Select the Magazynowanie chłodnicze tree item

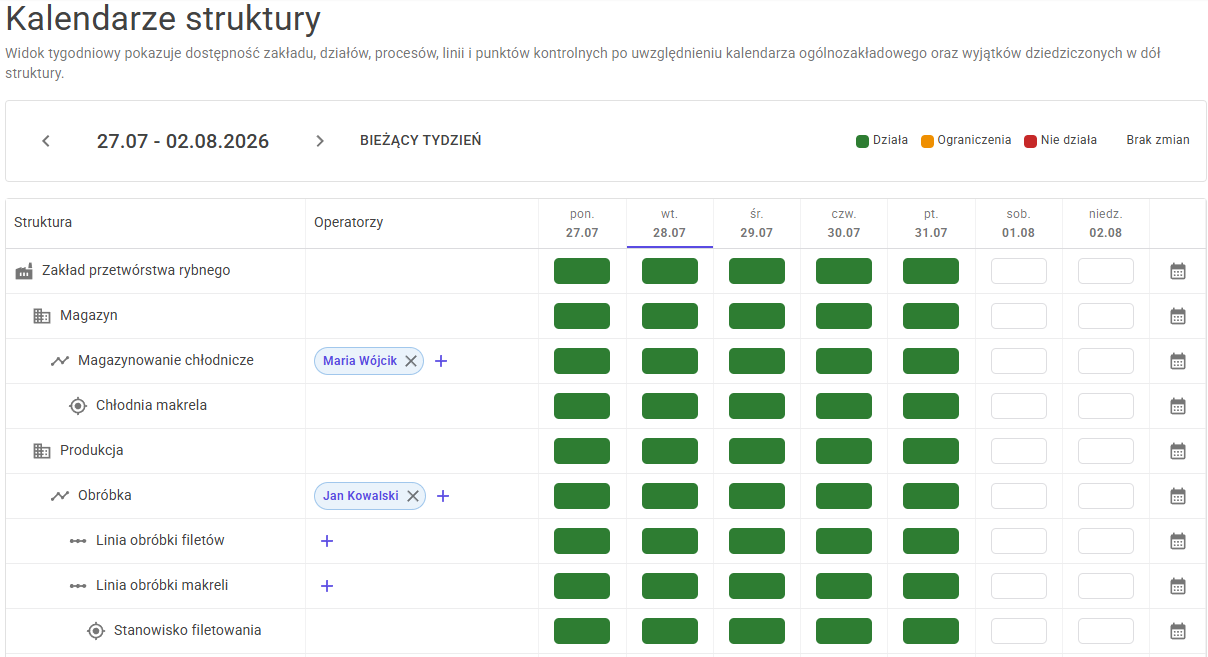pyautogui.click(x=166, y=360)
